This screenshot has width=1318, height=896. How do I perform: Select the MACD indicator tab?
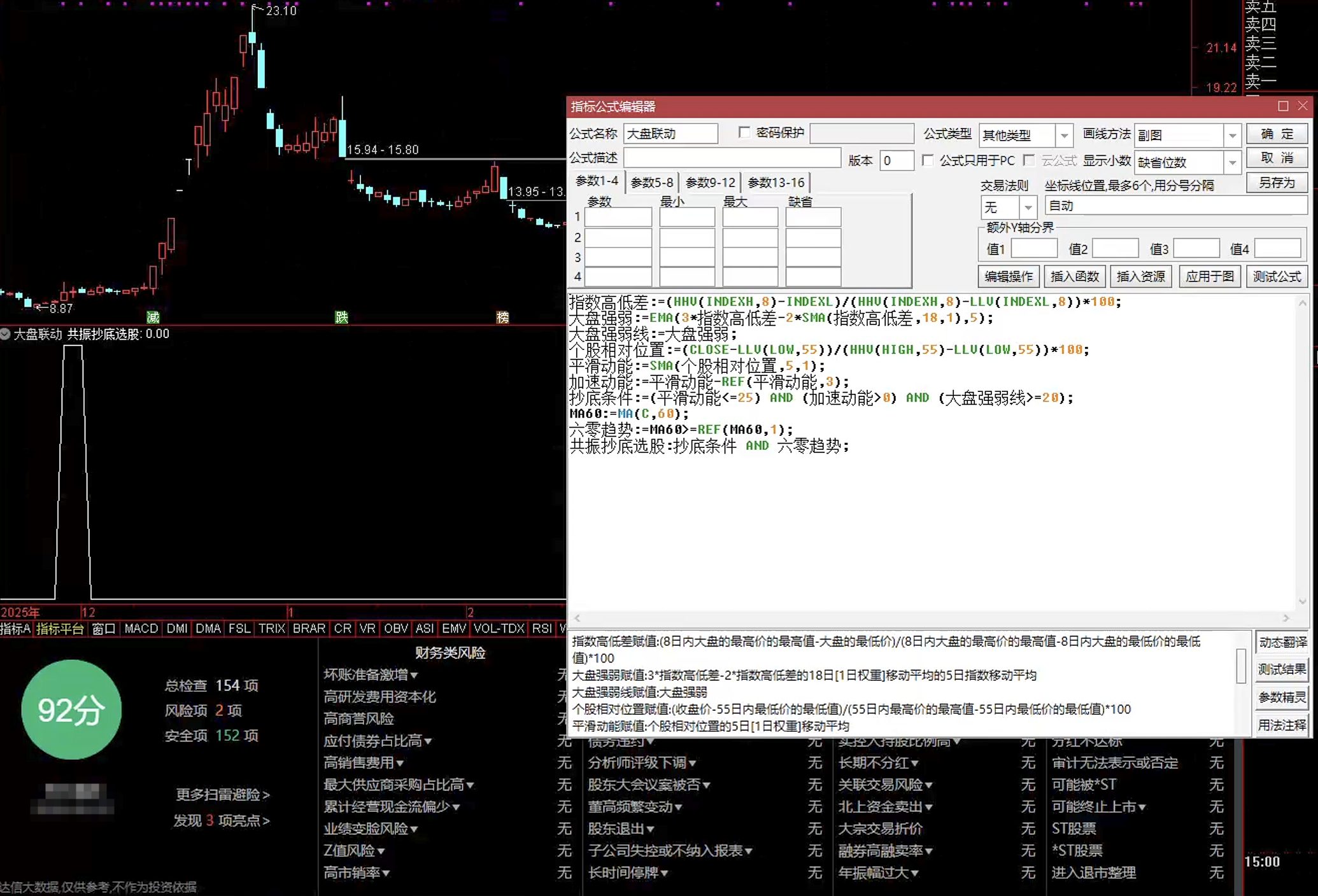pos(141,629)
